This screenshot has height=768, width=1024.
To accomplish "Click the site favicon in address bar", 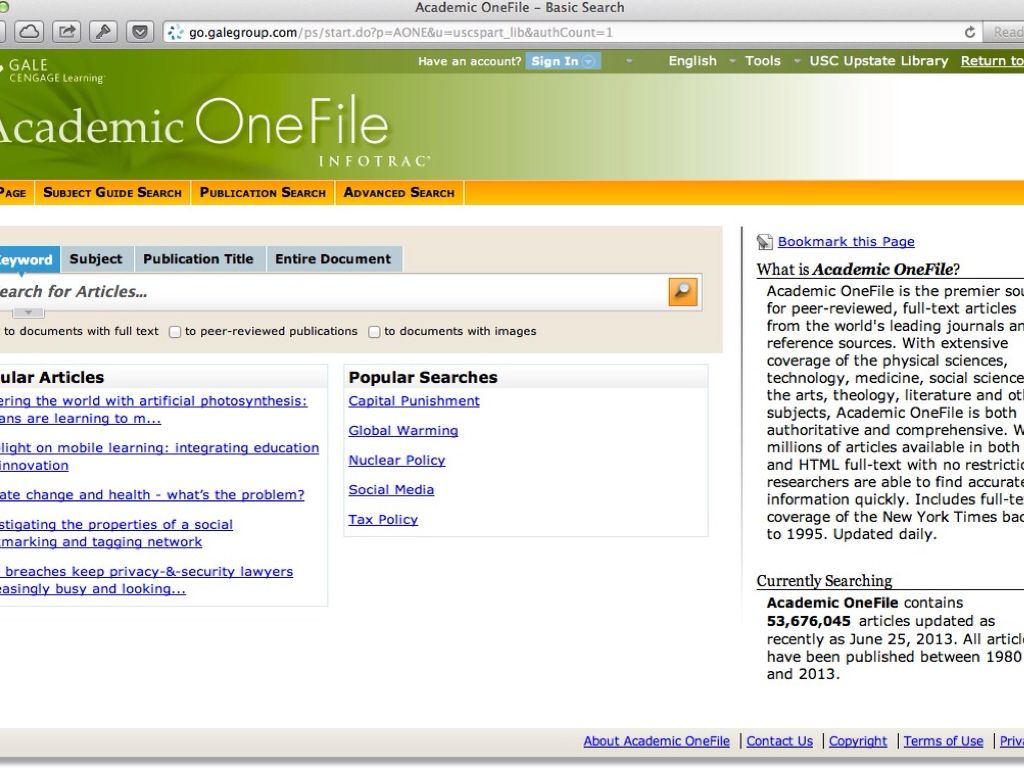I will 176,32.
